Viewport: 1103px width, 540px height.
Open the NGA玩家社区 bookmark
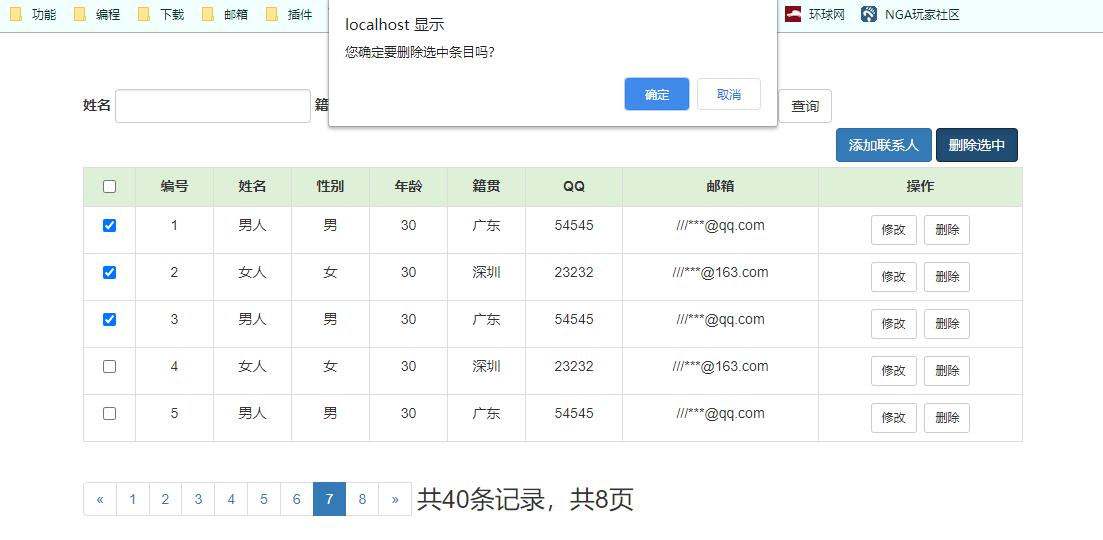[910, 14]
